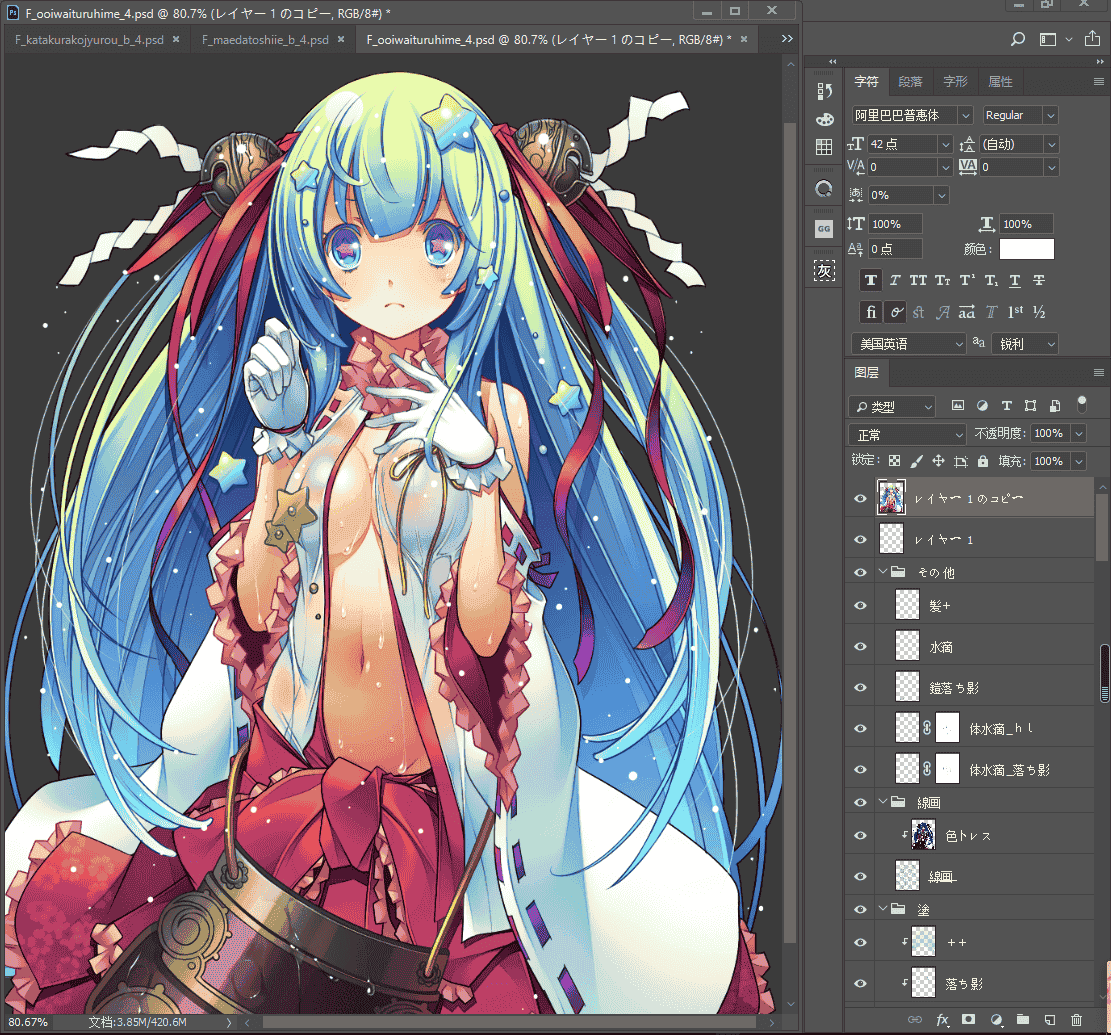Create a new layer group folder icon
The width and height of the screenshot is (1111, 1035).
pos(1022,1019)
